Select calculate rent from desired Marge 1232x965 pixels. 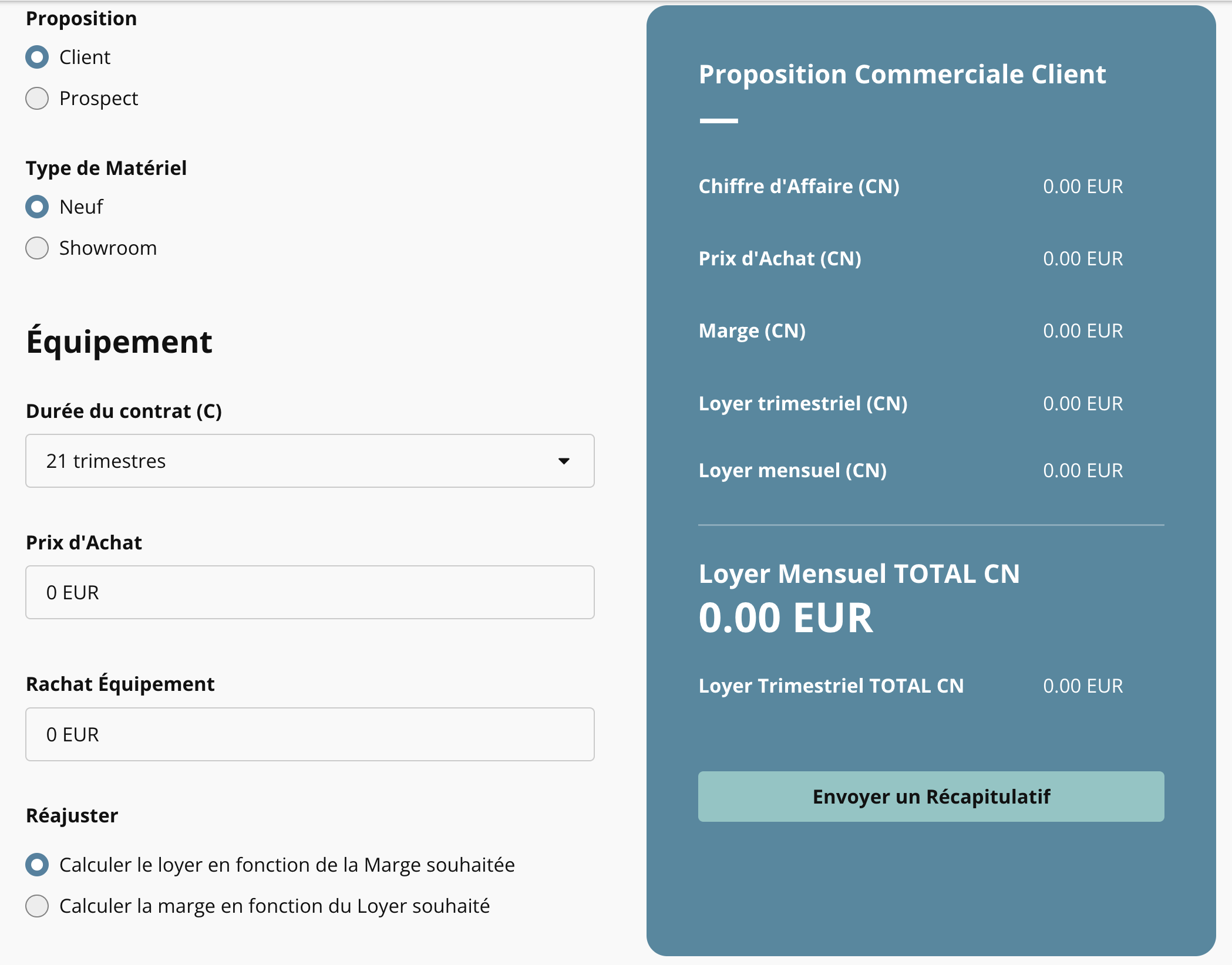(37, 865)
